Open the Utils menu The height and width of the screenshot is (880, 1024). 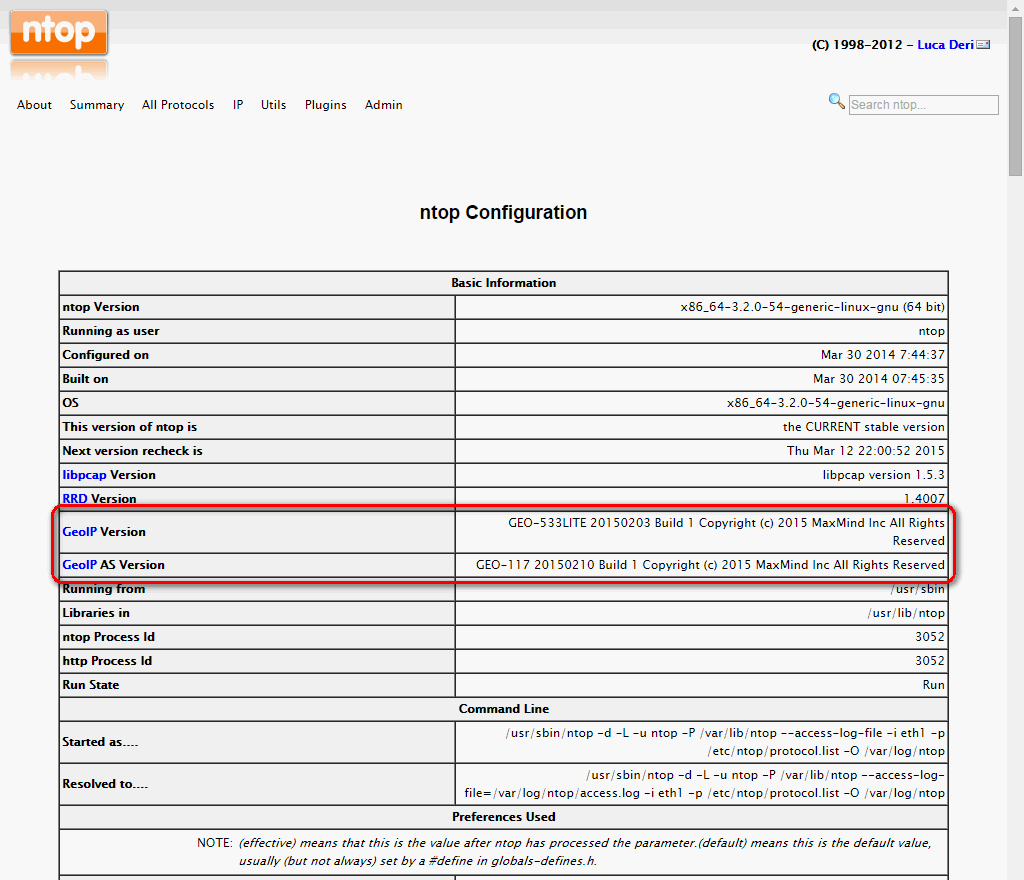point(273,104)
